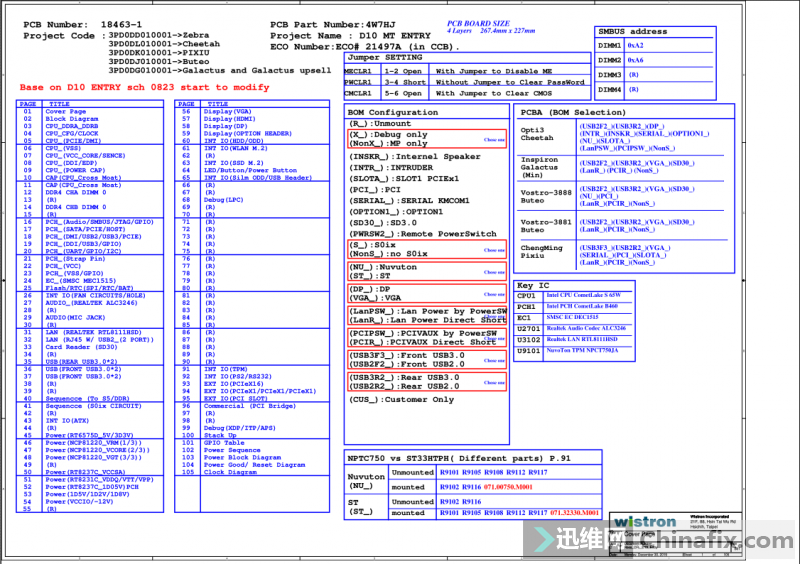Screen dimensions: 800x564
Task: Select red part number 071.32330.M001
Action: tap(574, 512)
